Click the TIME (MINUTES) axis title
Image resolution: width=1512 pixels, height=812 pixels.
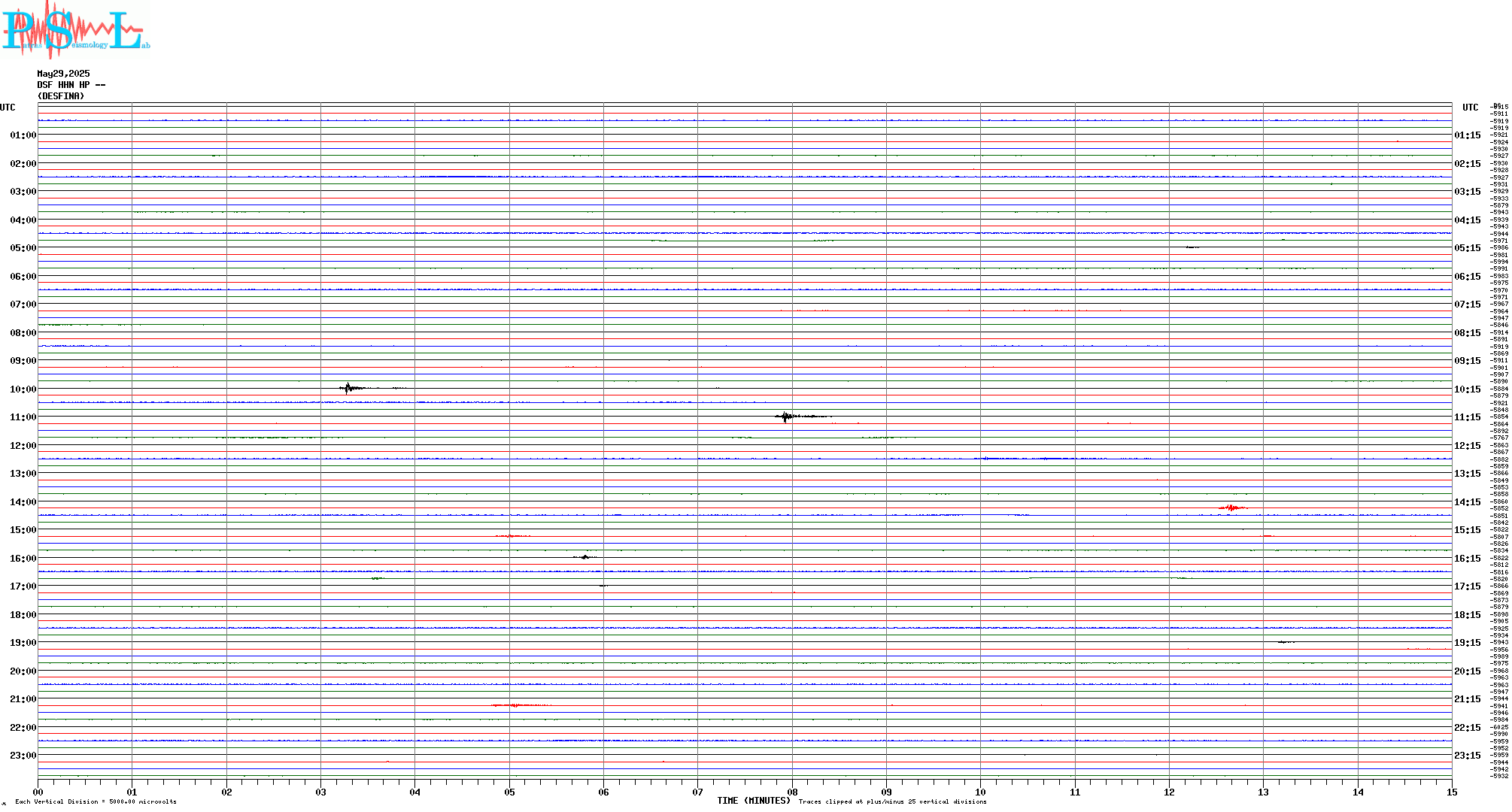(x=754, y=801)
